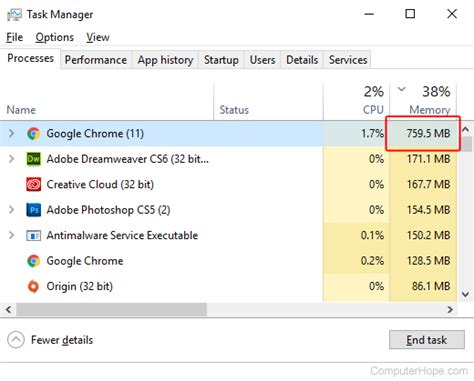Select the Adobe Dreamweaver CS6 icon
This screenshot has width=474, height=381.
(33, 159)
